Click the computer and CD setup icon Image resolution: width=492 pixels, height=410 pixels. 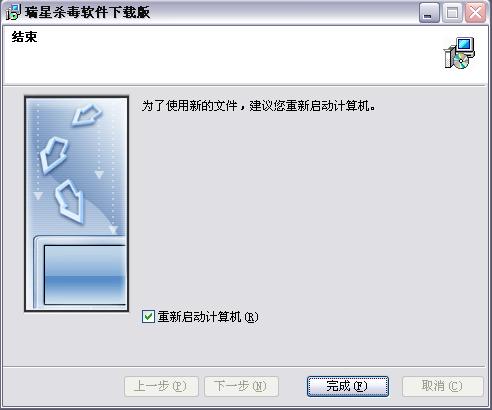coord(460,53)
